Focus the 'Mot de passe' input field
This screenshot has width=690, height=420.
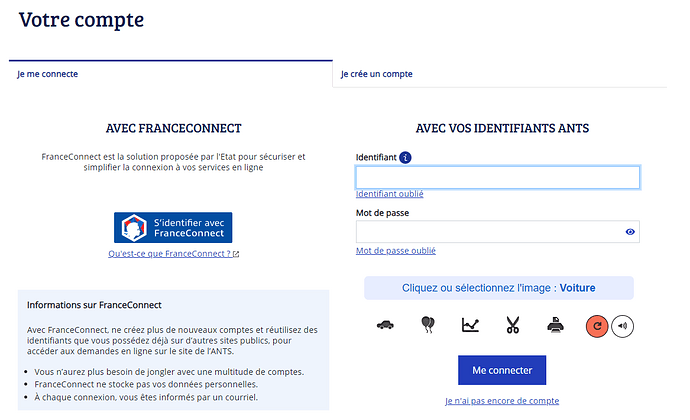coord(498,232)
